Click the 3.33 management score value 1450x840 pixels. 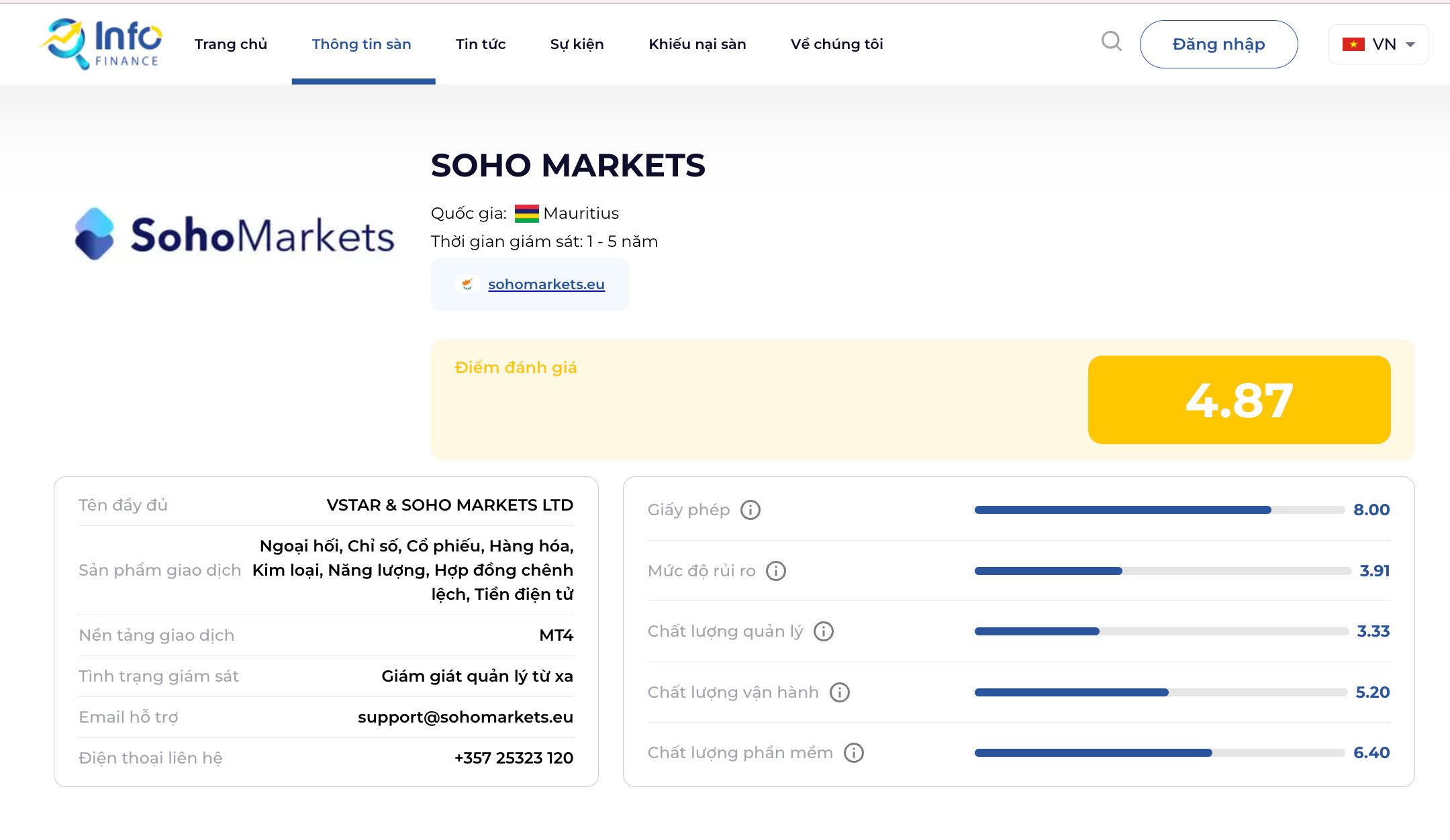coord(1373,631)
